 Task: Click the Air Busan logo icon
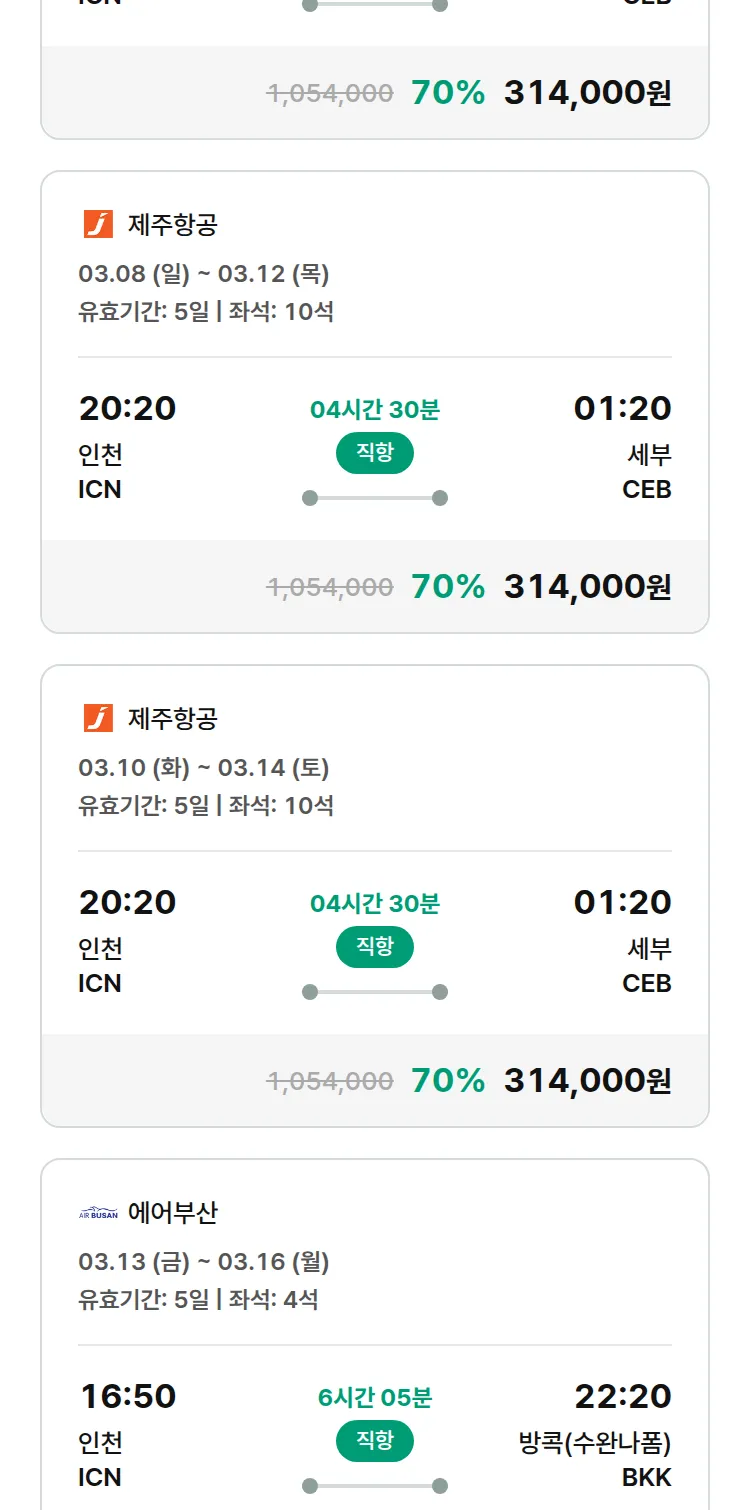click(98, 1213)
